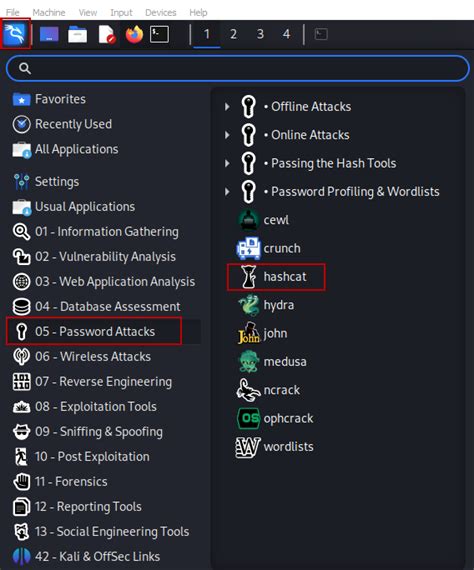Expand the Offline Attacks submenu arrow

[x=227, y=107]
